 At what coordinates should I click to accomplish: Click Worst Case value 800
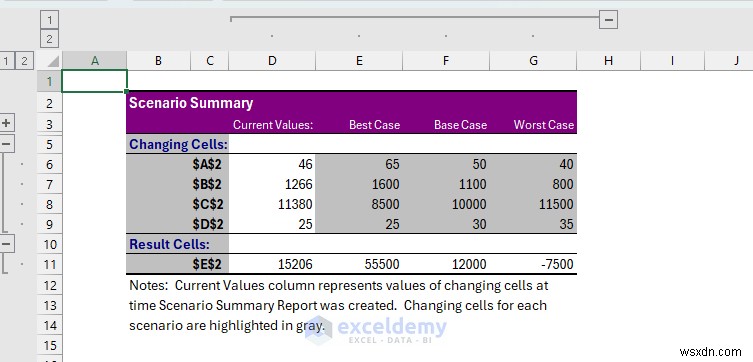[x=533, y=185]
